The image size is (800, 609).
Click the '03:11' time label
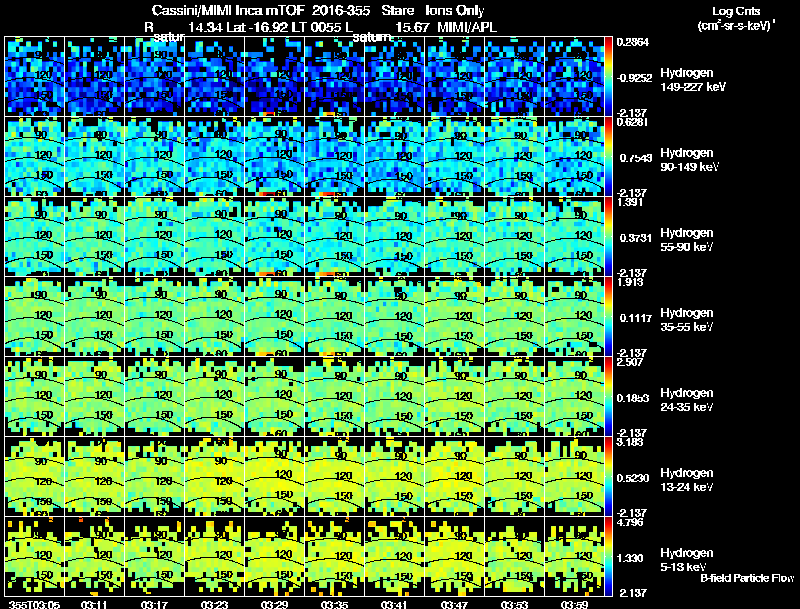tap(94, 605)
